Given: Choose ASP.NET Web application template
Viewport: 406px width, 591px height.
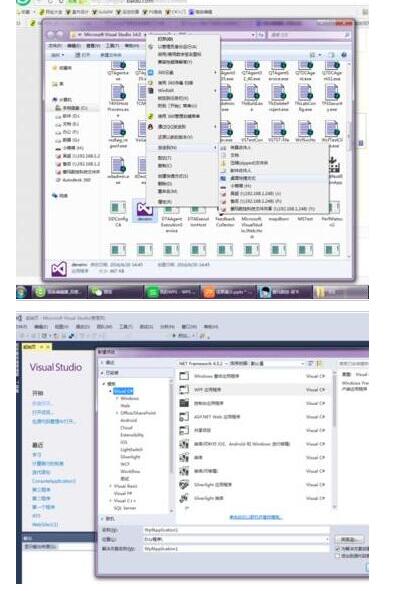Looking at the screenshot, I should 253,416.
